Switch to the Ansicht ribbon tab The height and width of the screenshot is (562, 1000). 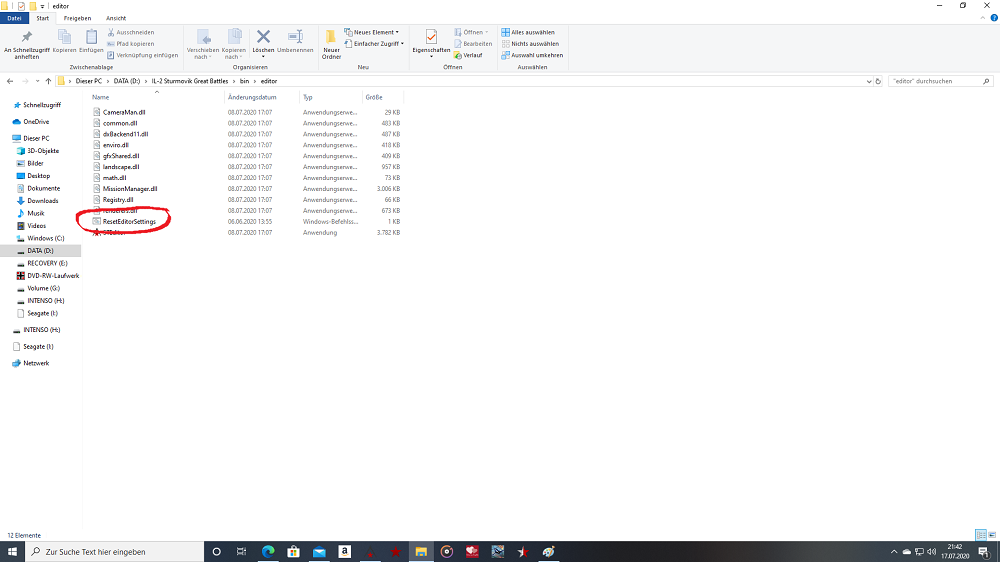(116, 18)
